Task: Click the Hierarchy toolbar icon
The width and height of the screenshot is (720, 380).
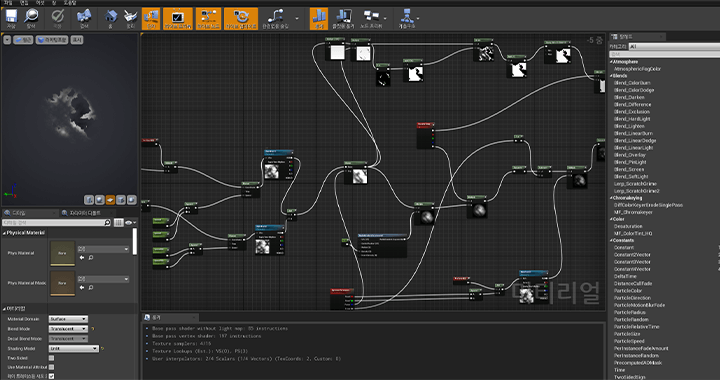Action: pyautogui.click(x=407, y=18)
